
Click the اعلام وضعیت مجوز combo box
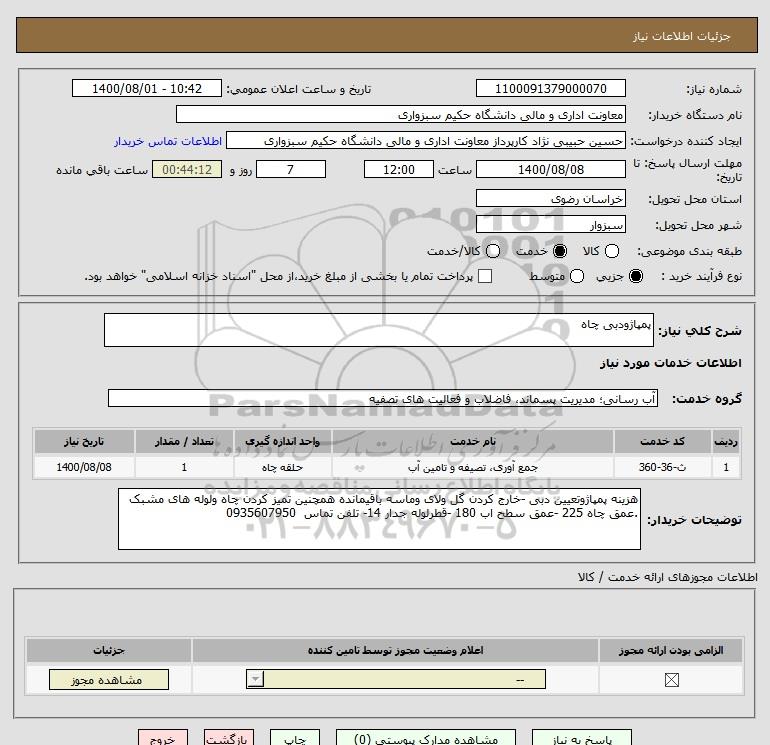point(396,679)
